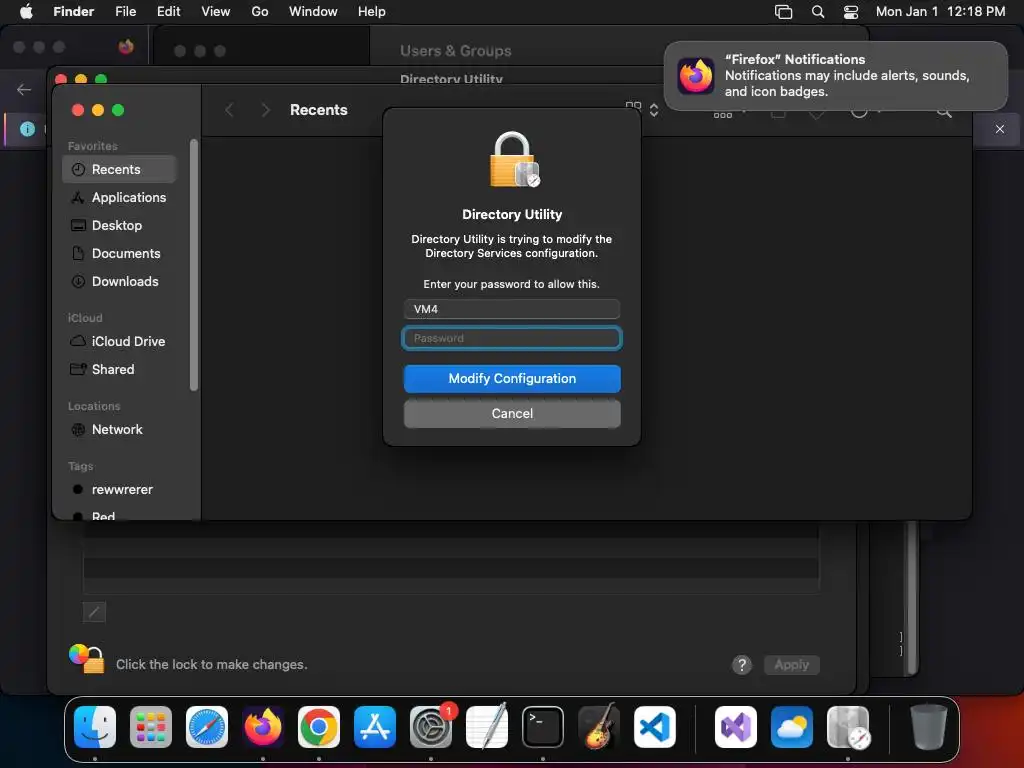The width and height of the screenshot is (1024, 768).
Task: Open the View menu
Action: tap(216, 12)
